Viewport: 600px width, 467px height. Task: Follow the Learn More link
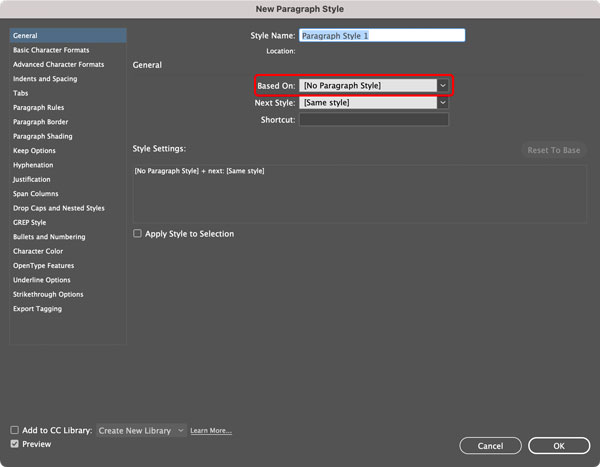[x=211, y=431]
